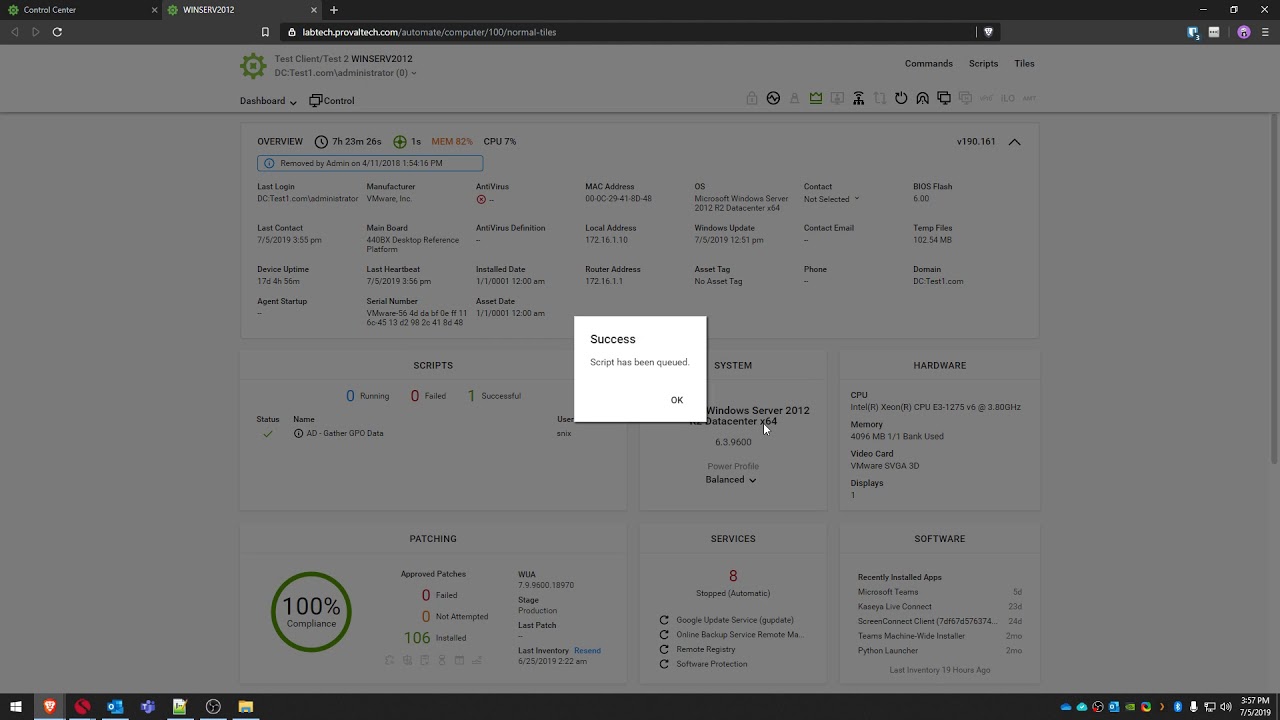
Task: Click the Resend inventory link
Action: click(587, 651)
